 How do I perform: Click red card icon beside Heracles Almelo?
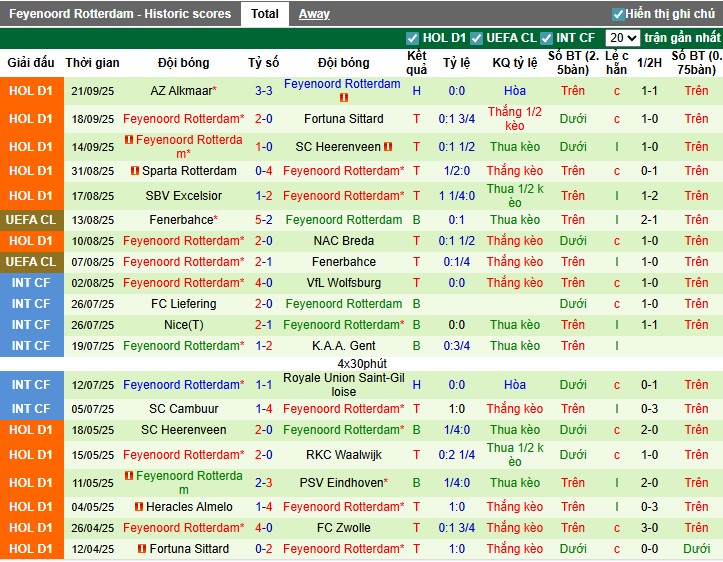click(139, 507)
